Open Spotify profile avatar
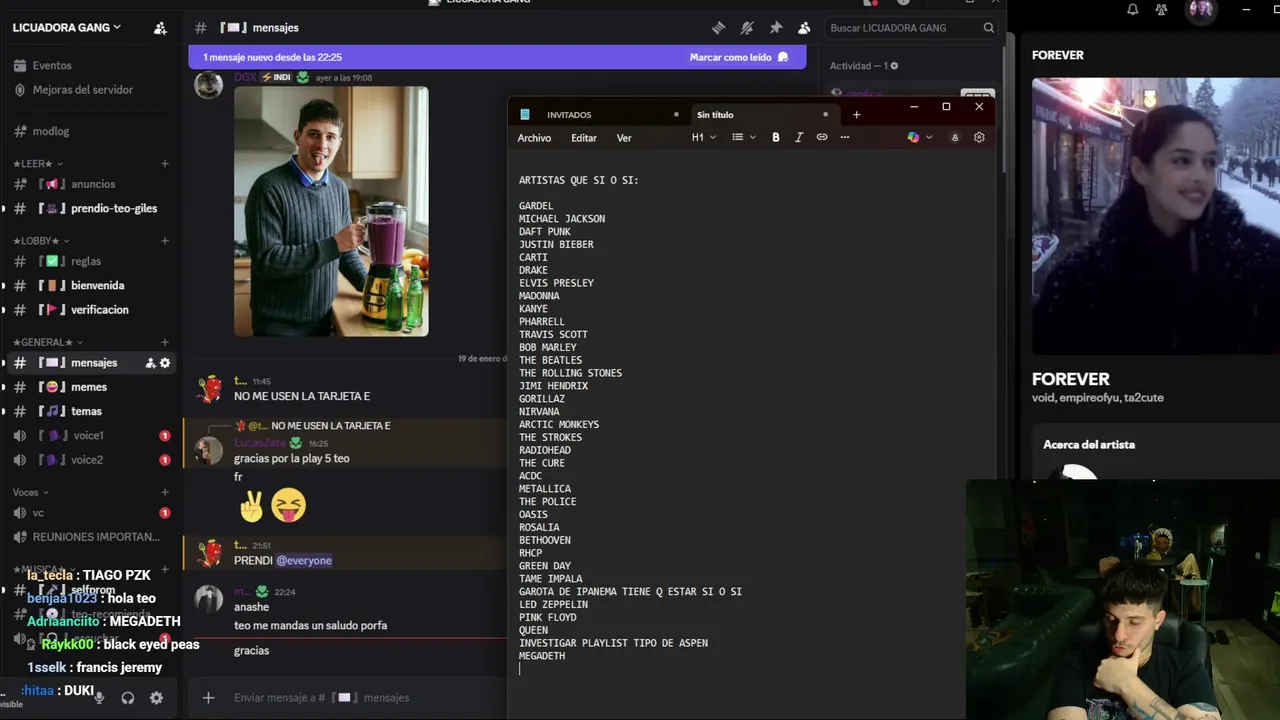 pos(1200,10)
